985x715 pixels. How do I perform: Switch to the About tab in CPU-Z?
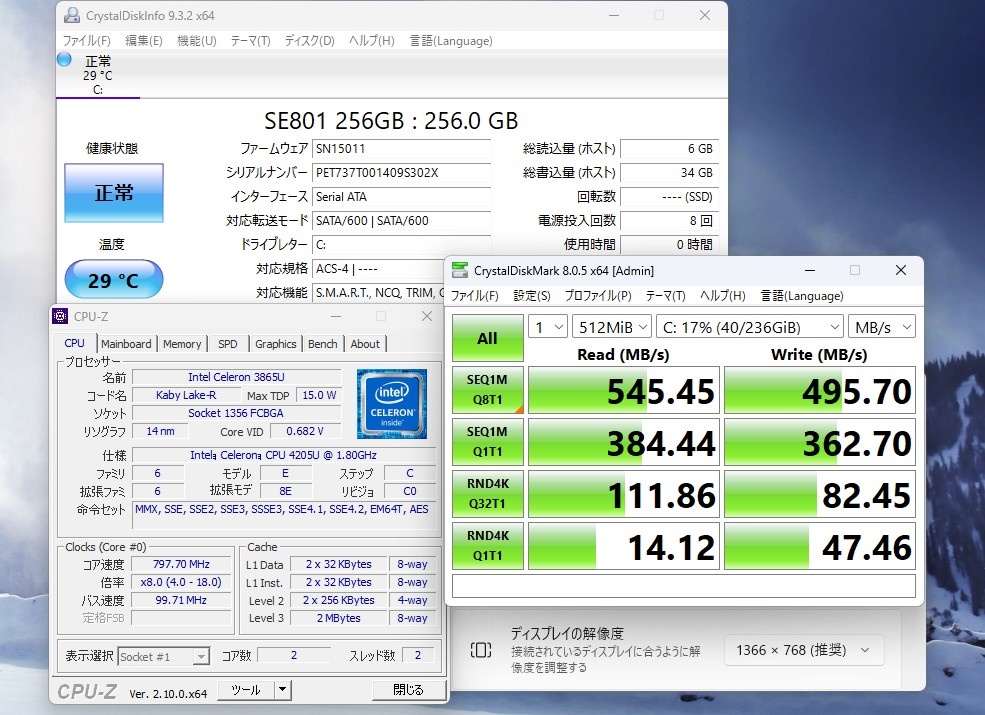click(365, 344)
